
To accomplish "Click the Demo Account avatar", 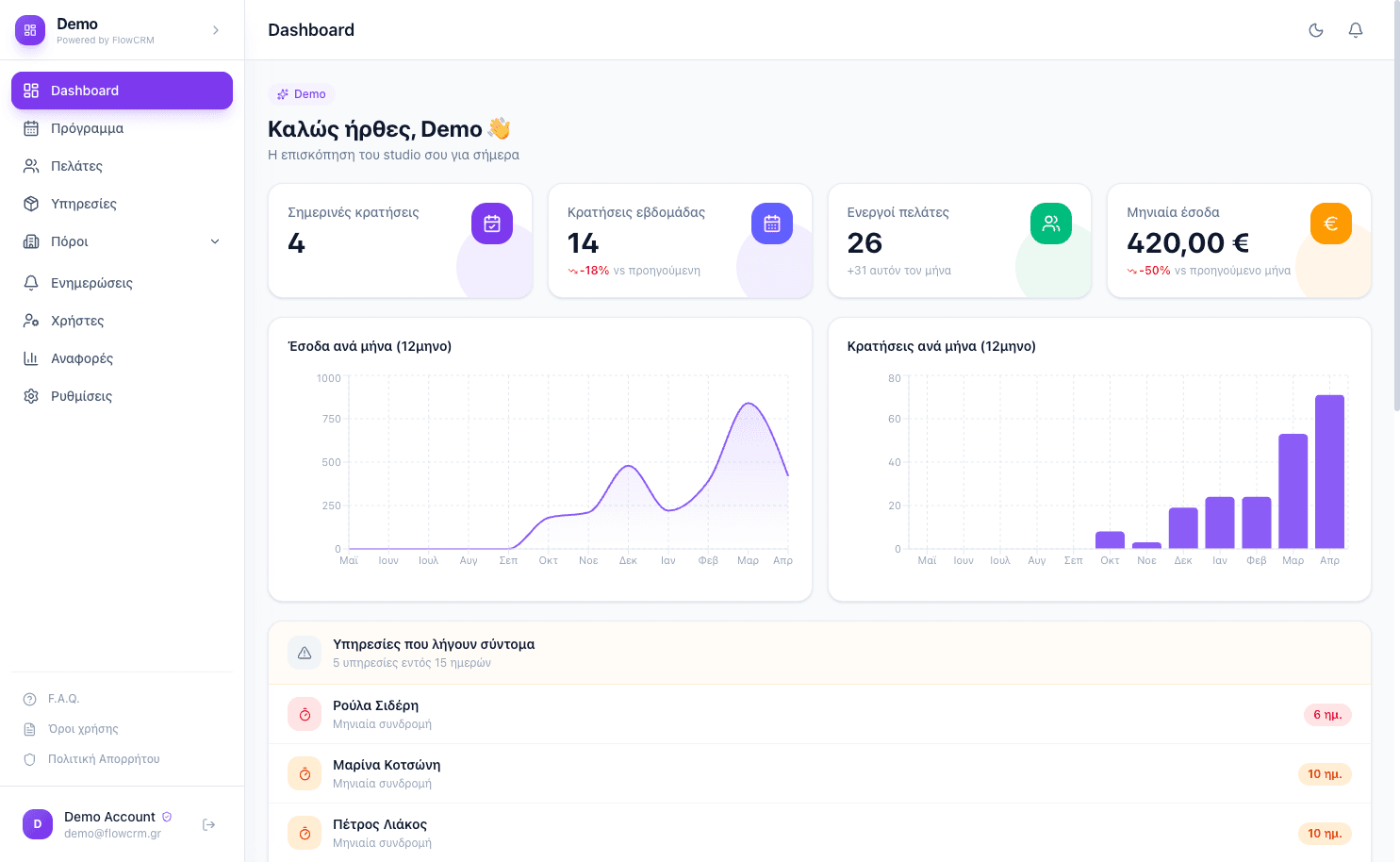I will 38,824.
